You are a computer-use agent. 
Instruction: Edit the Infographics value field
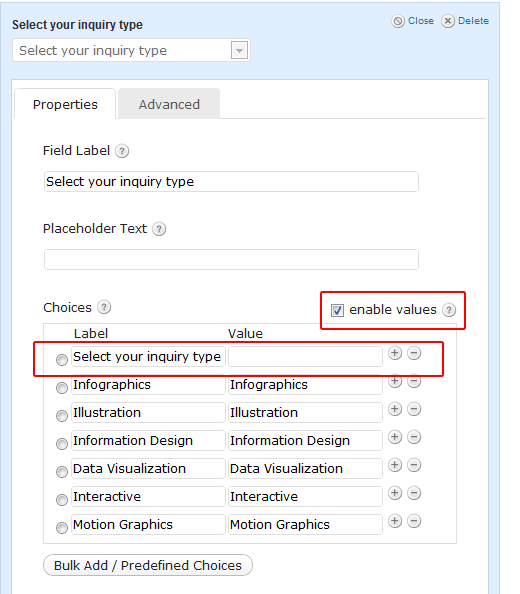(x=305, y=385)
